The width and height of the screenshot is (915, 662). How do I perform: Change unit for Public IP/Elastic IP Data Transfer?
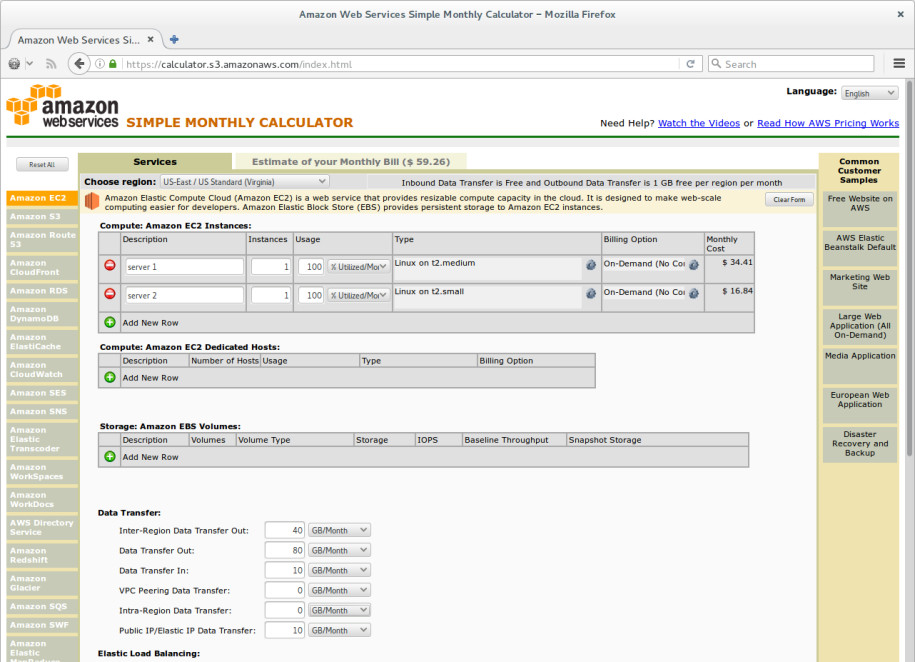click(x=339, y=630)
